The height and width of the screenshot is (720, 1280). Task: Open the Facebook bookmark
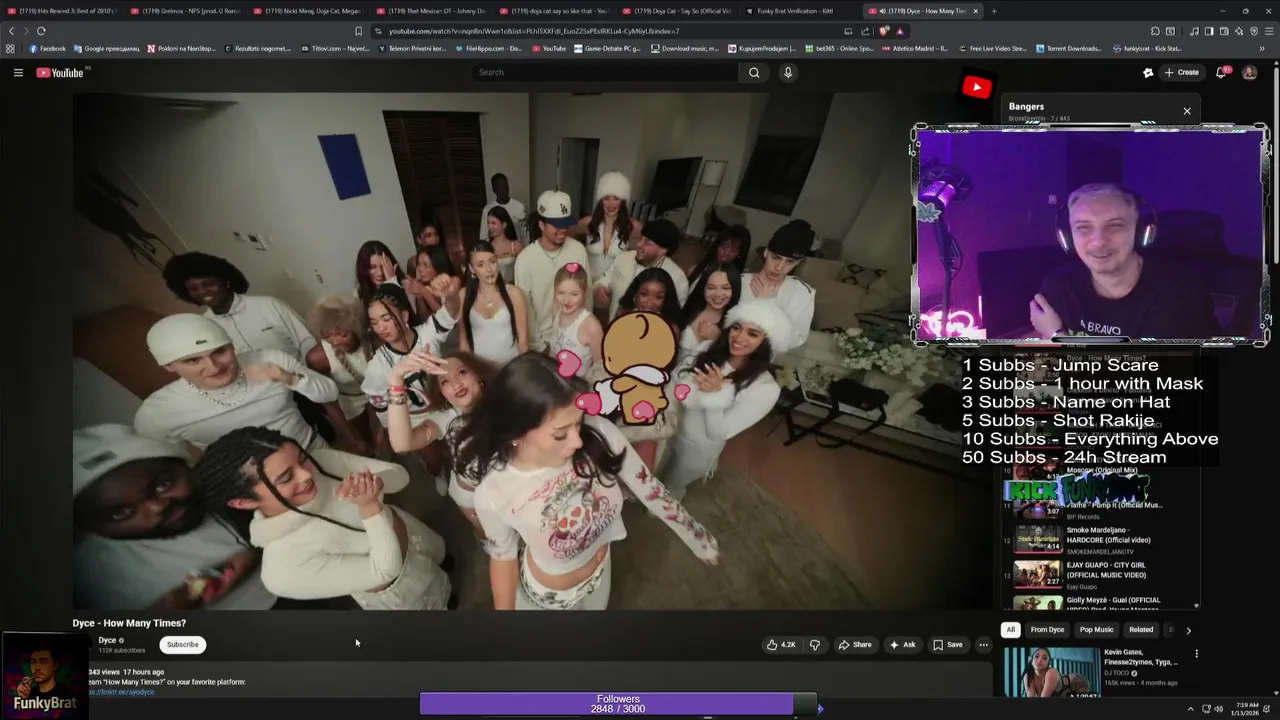47,48
